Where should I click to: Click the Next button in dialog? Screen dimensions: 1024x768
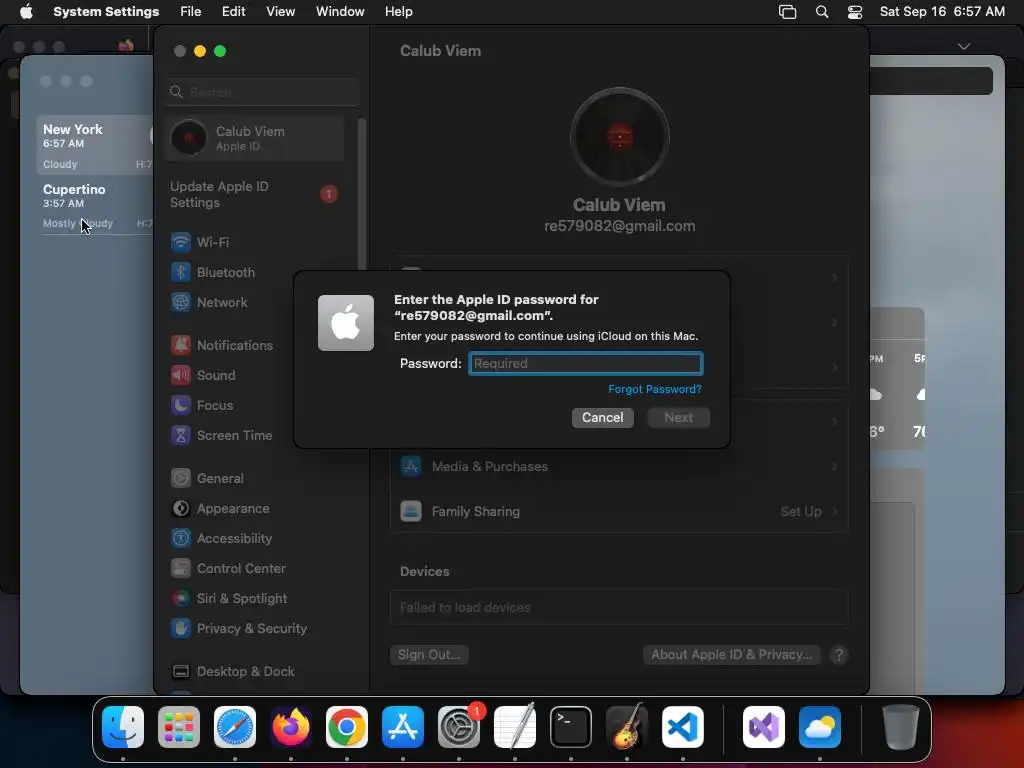pos(679,417)
